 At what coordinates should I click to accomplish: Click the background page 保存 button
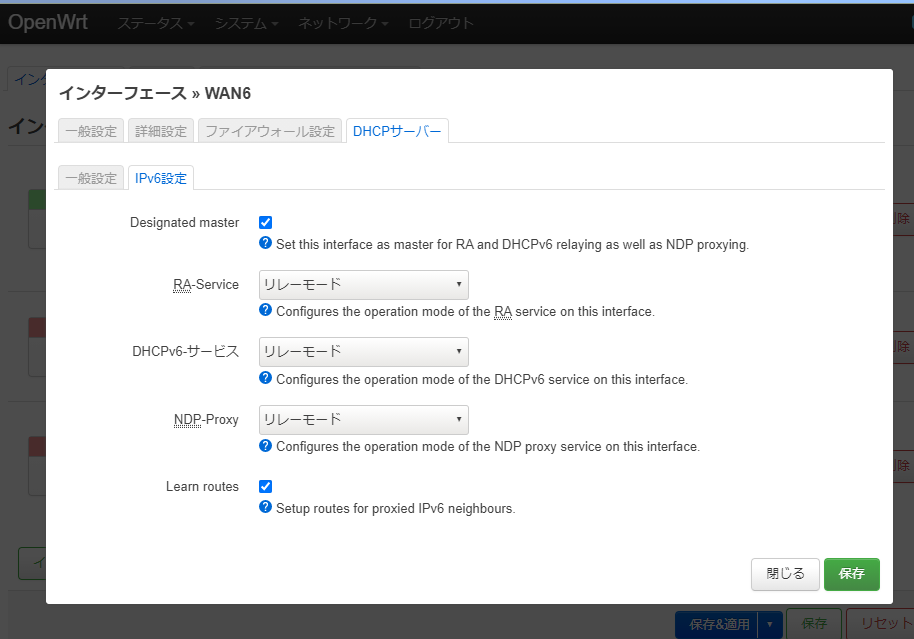tap(814, 624)
